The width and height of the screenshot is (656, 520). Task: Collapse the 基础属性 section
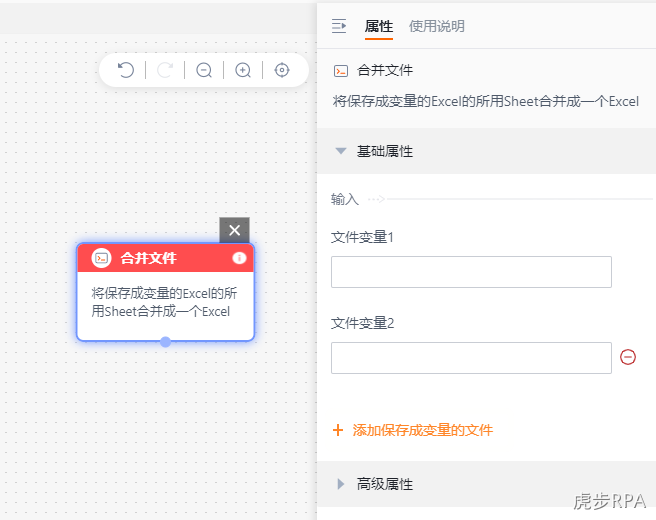(x=341, y=151)
